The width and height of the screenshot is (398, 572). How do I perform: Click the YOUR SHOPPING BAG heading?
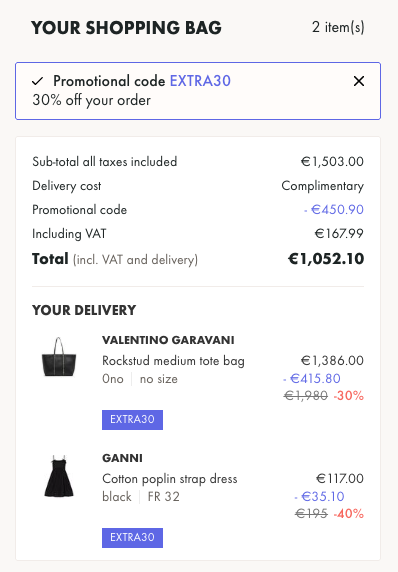pos(126,28)
